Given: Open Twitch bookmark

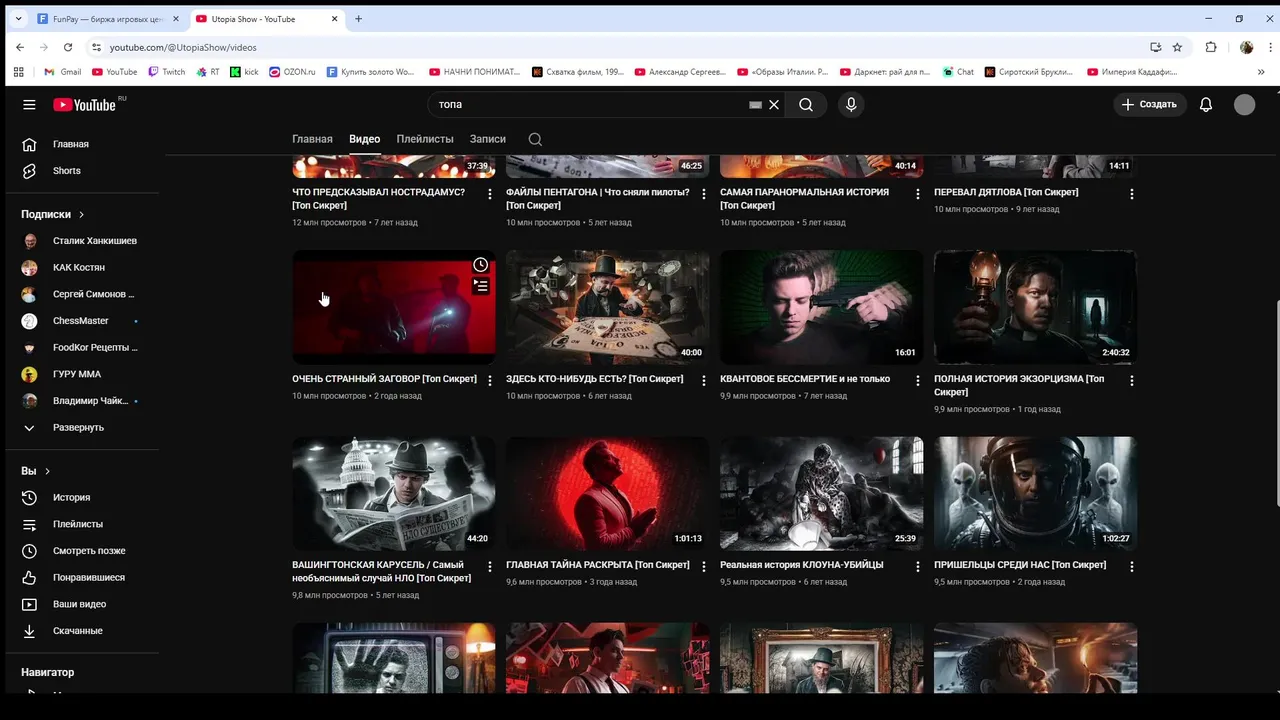Looking at the screenshot, I should [x=166, y=72].
